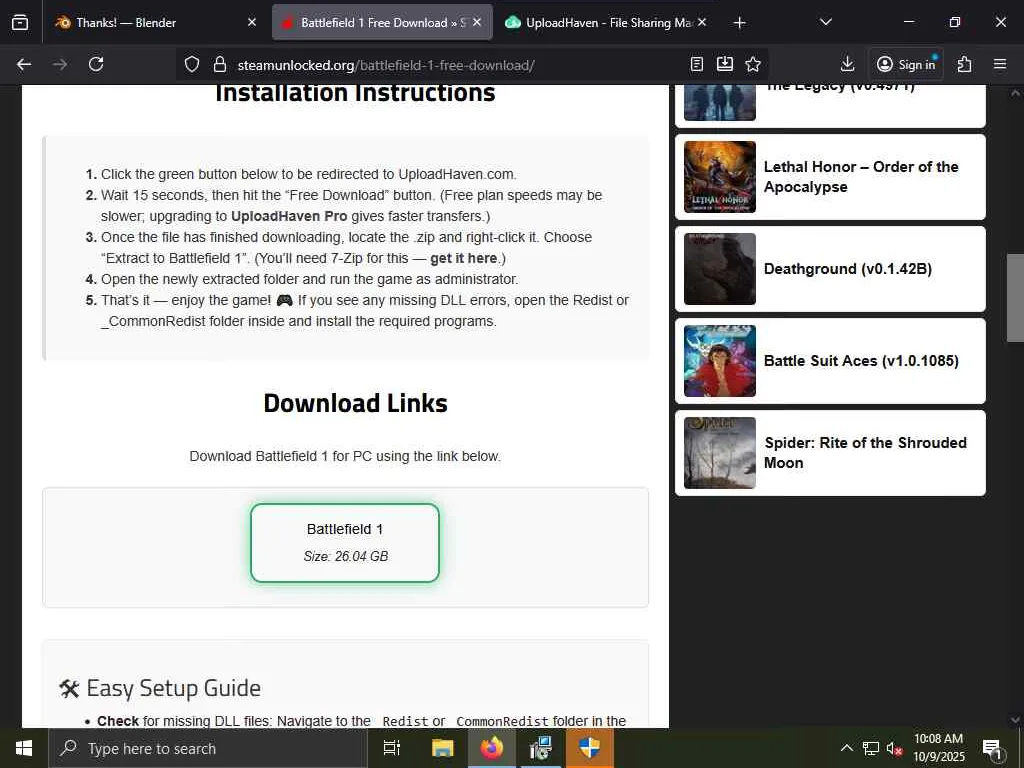Show hidden system tray icons
The image size is (1024, 768).
(846, 748)
